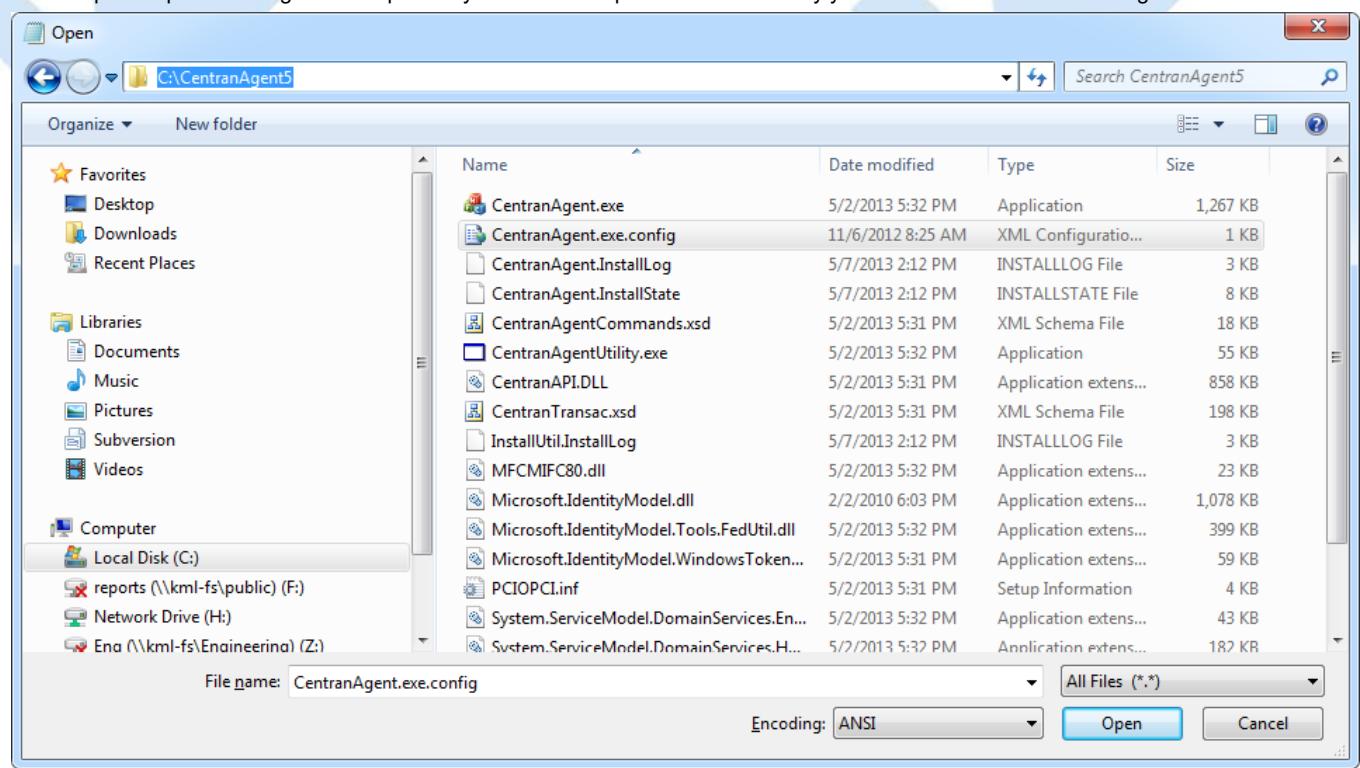Open the Organize dropdown menu
The image size is (1360, 768).
(x=89, y=125)
